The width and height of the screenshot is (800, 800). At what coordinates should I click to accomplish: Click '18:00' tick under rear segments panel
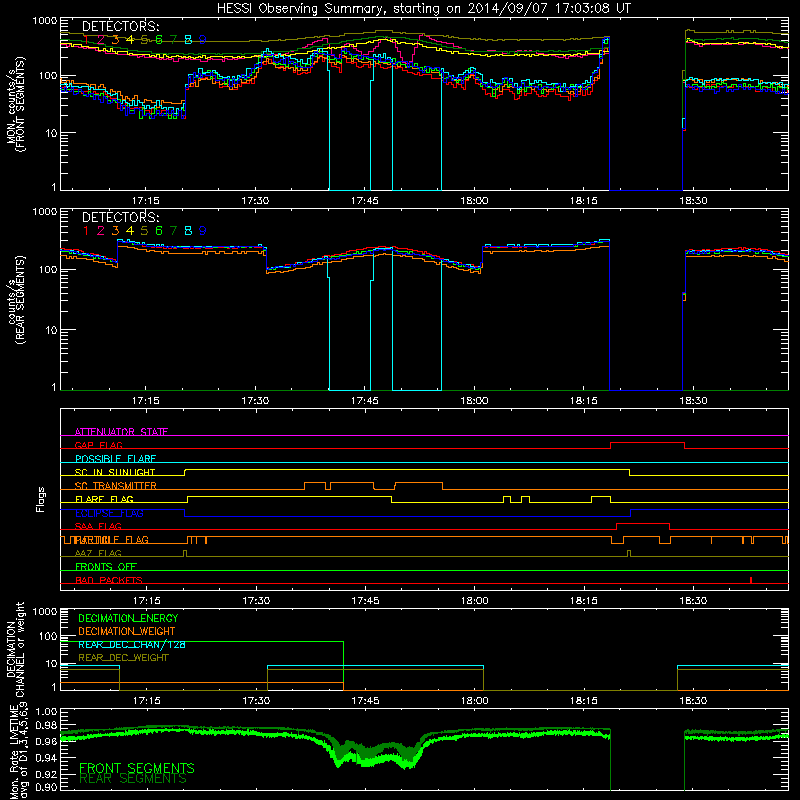(474, 401)
